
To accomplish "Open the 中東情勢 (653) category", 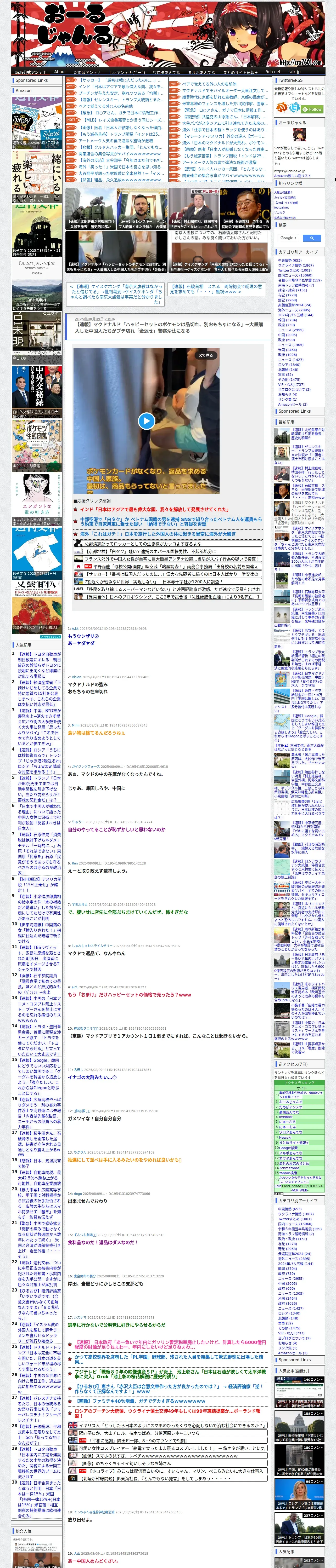I will coord(290,261).
